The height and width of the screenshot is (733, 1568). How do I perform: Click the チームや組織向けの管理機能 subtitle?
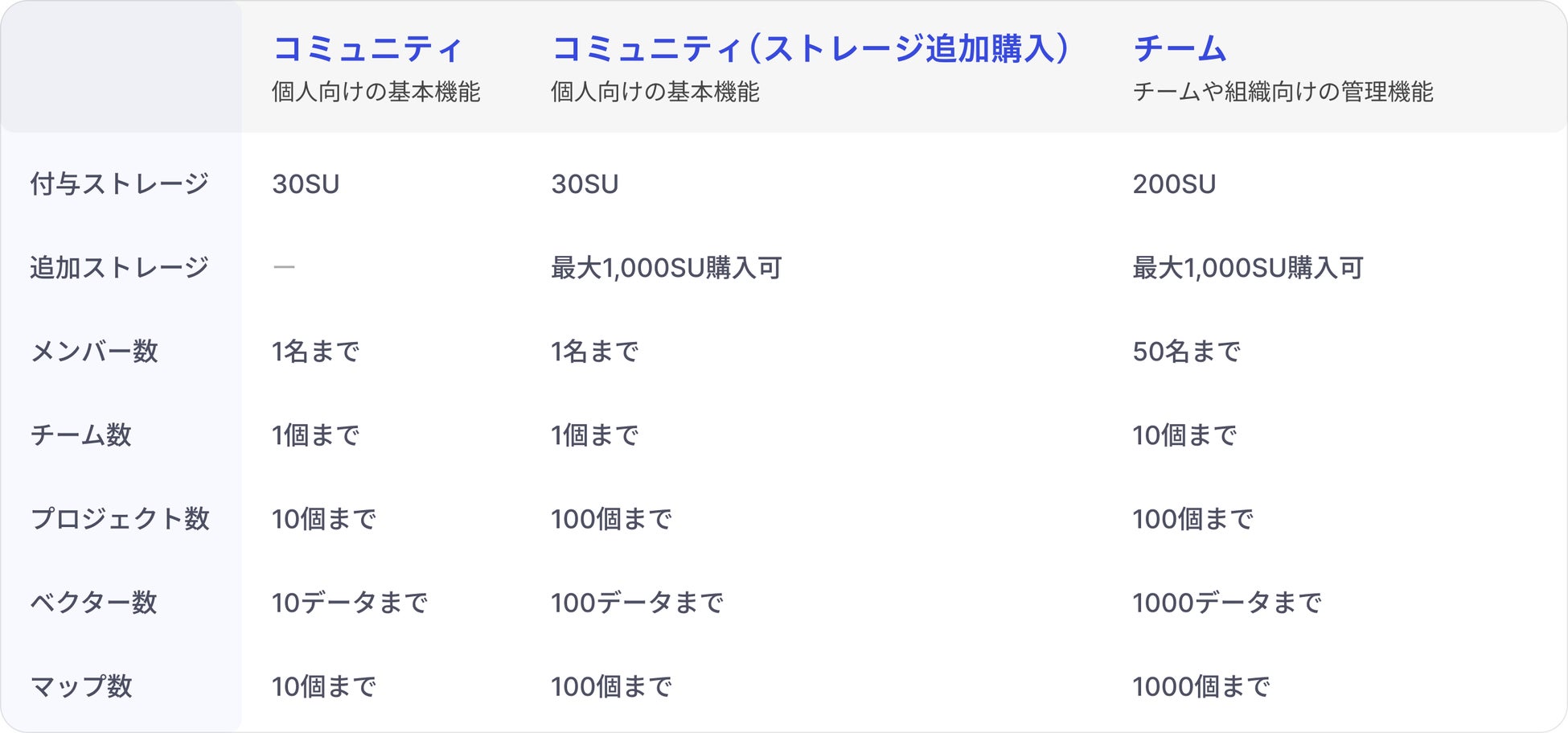click(1283, 93)
